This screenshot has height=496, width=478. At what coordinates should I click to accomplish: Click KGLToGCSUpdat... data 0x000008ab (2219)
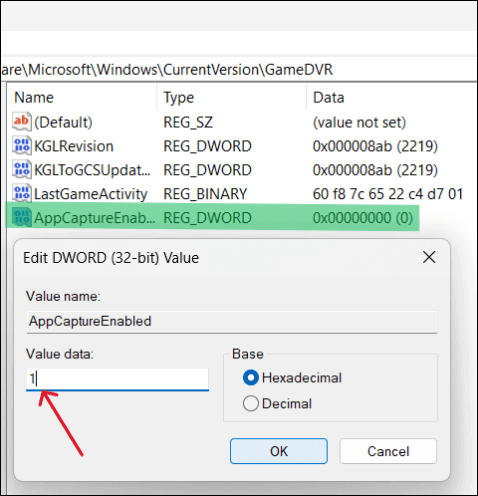point(375,170)
